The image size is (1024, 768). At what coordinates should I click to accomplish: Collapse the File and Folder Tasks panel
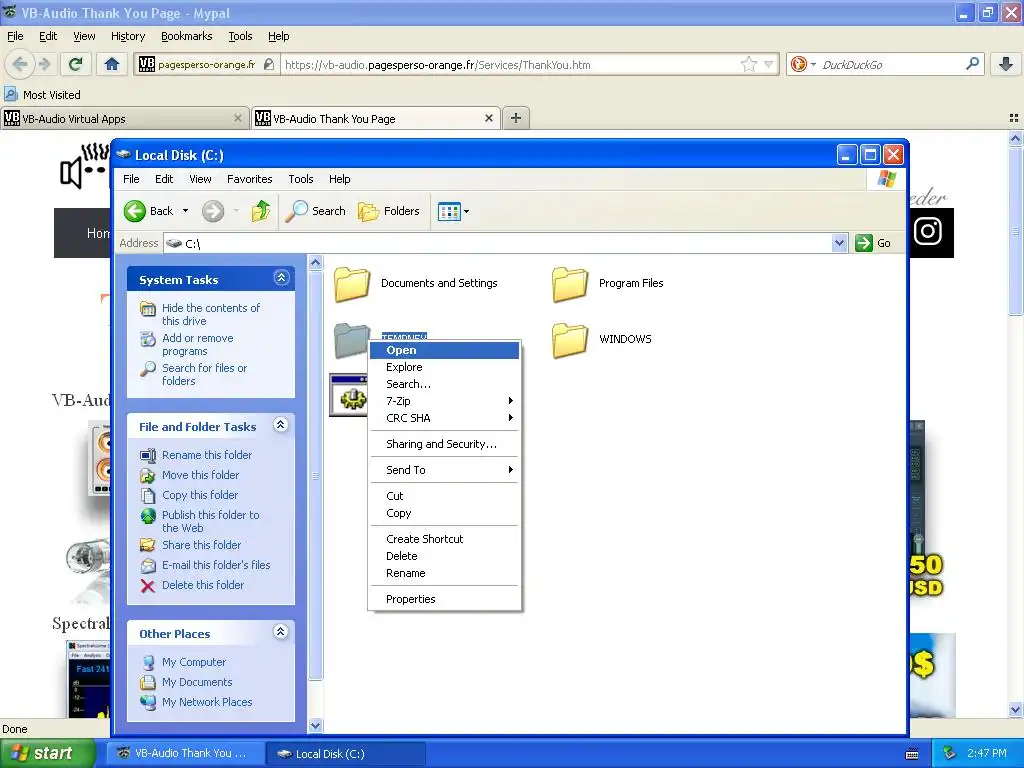[x=281, y=425]
